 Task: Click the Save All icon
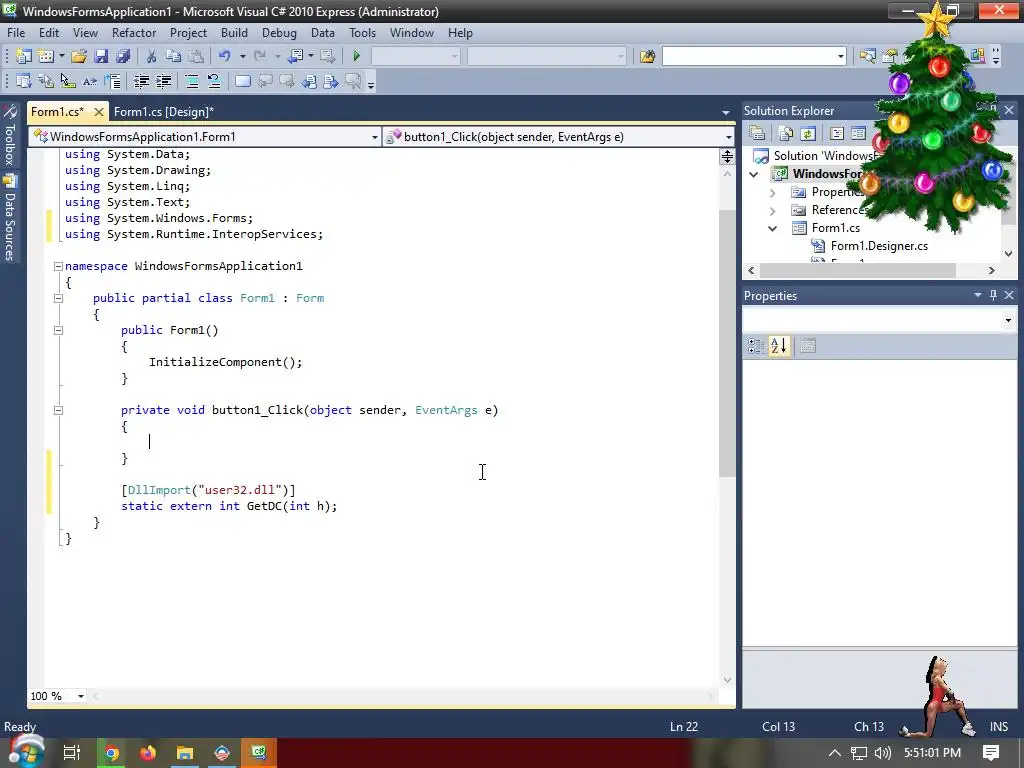click(x=123, y=56)
